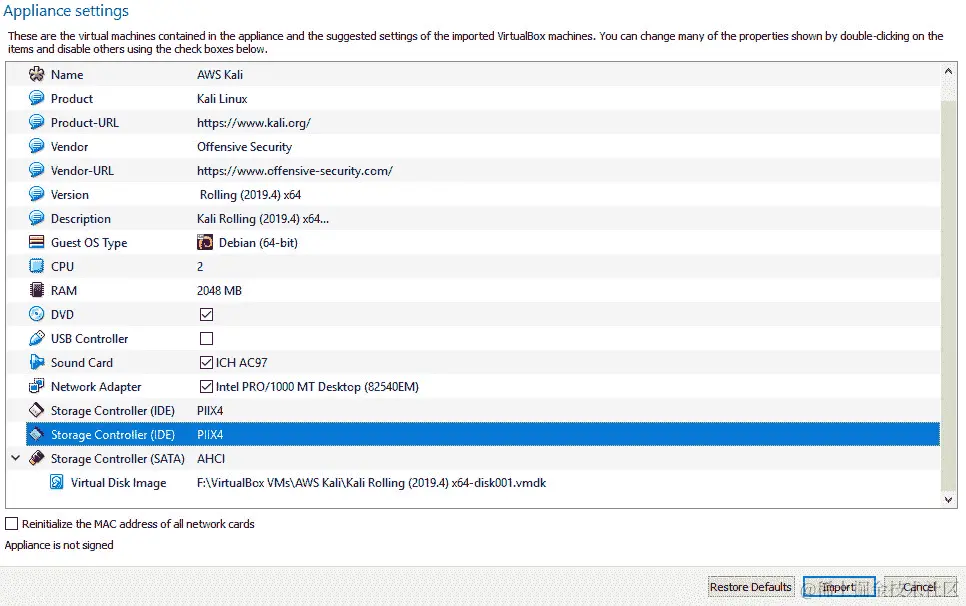Select the Offensive Security vendor value
The height and width of the screenshot is (606, 966).
tap(245, 147)
